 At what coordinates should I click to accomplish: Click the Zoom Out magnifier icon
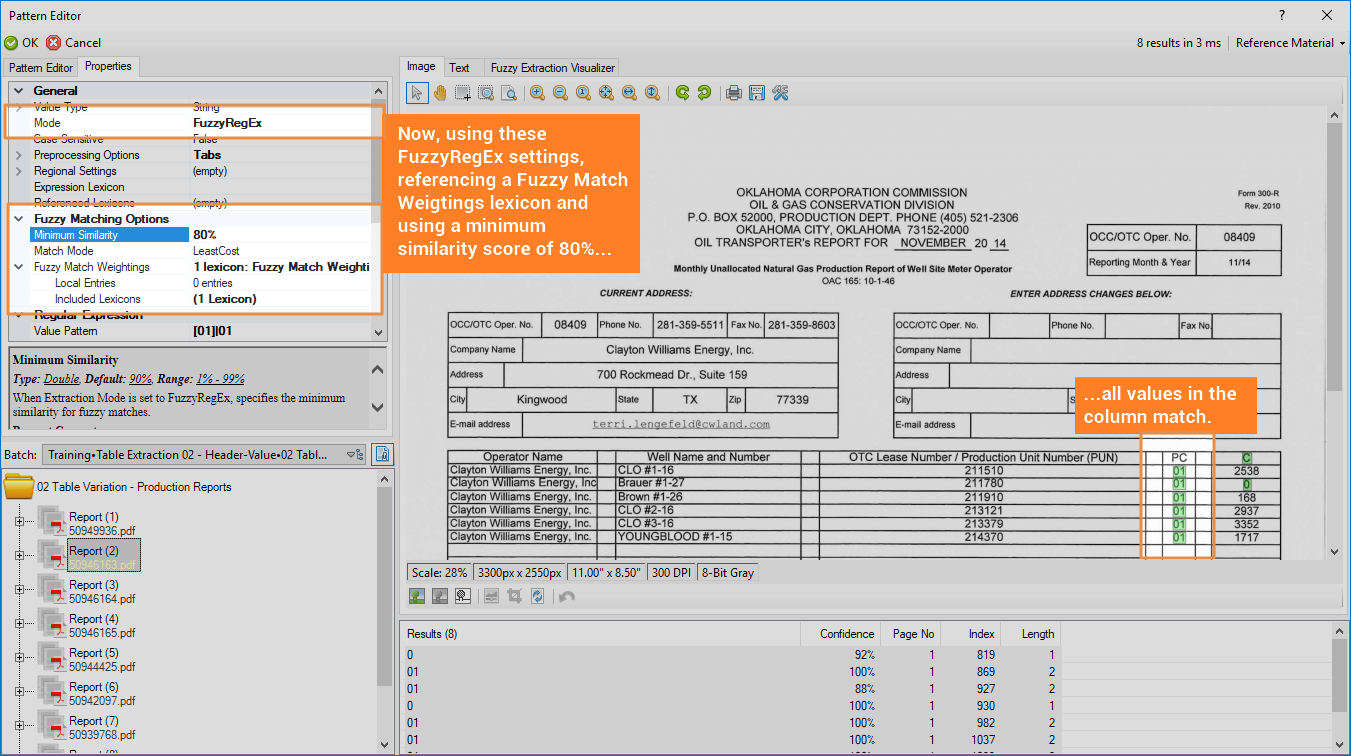pyautogui.click(x=560, y=93)
